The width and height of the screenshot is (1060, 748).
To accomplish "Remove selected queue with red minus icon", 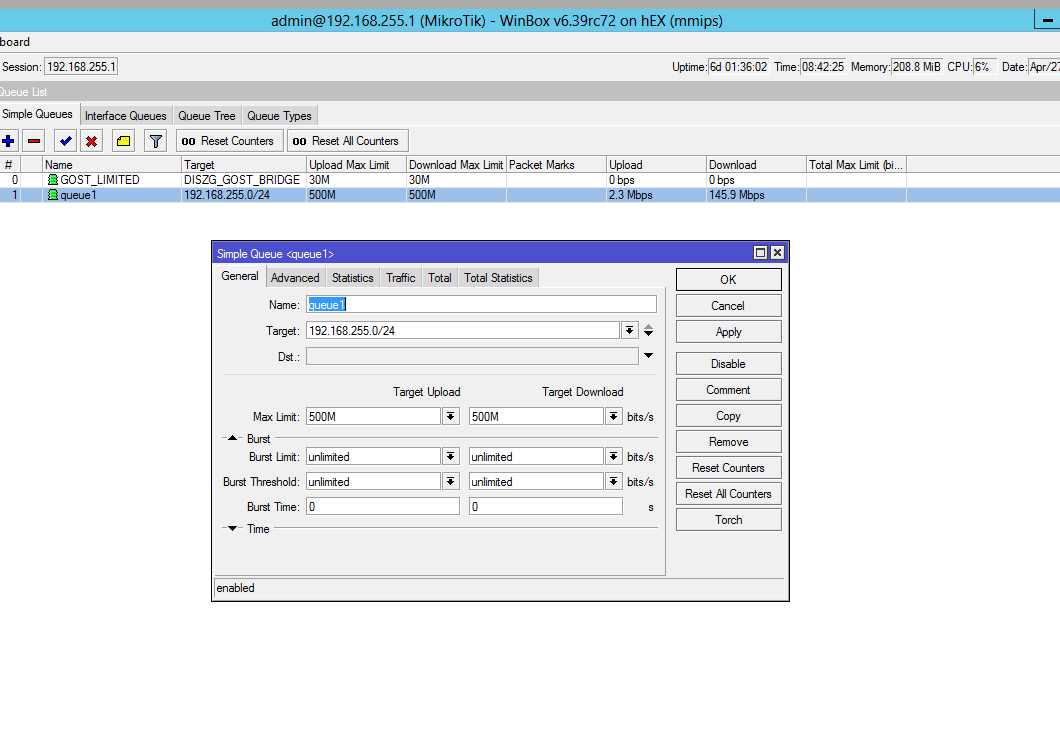I will (x=34, y=141).
